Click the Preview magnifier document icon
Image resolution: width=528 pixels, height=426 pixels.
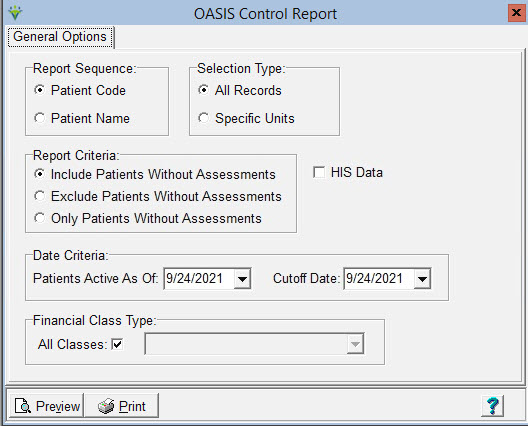tap(23, 406)
